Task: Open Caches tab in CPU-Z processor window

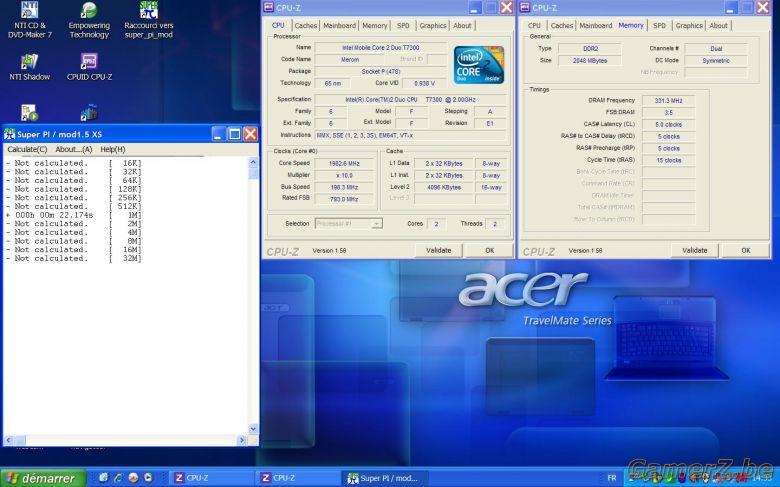Action: [305, 25]
